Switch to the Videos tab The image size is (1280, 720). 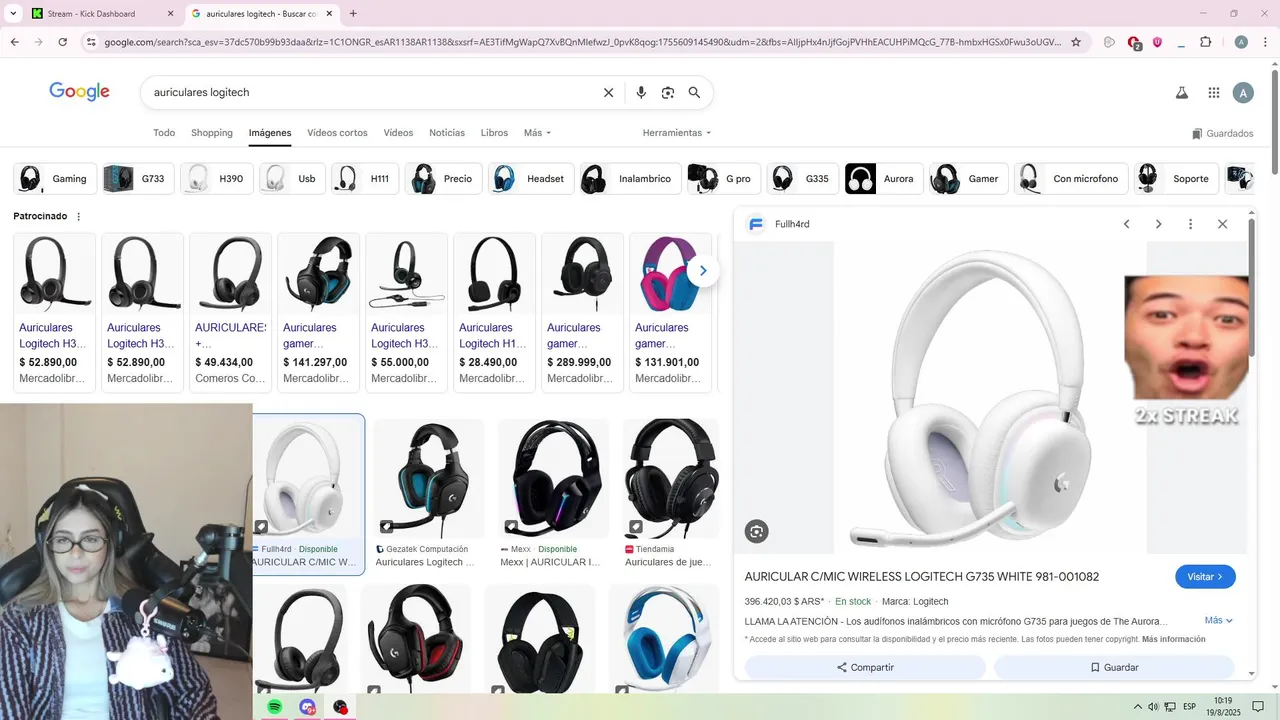coord(398,133)
